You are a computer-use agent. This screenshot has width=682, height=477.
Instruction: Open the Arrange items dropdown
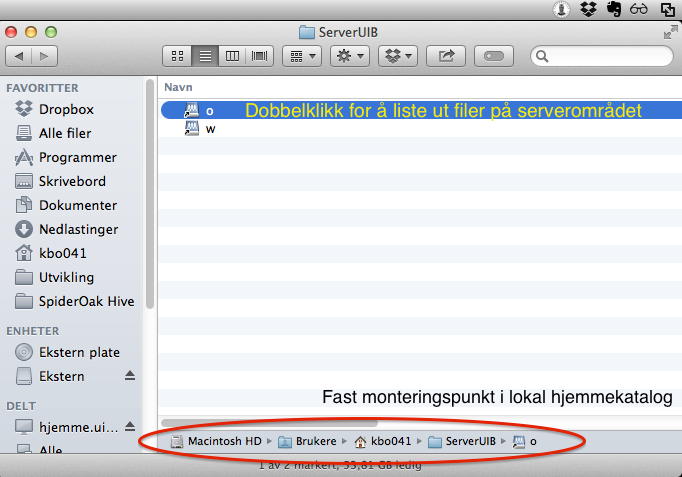[301, 56]
